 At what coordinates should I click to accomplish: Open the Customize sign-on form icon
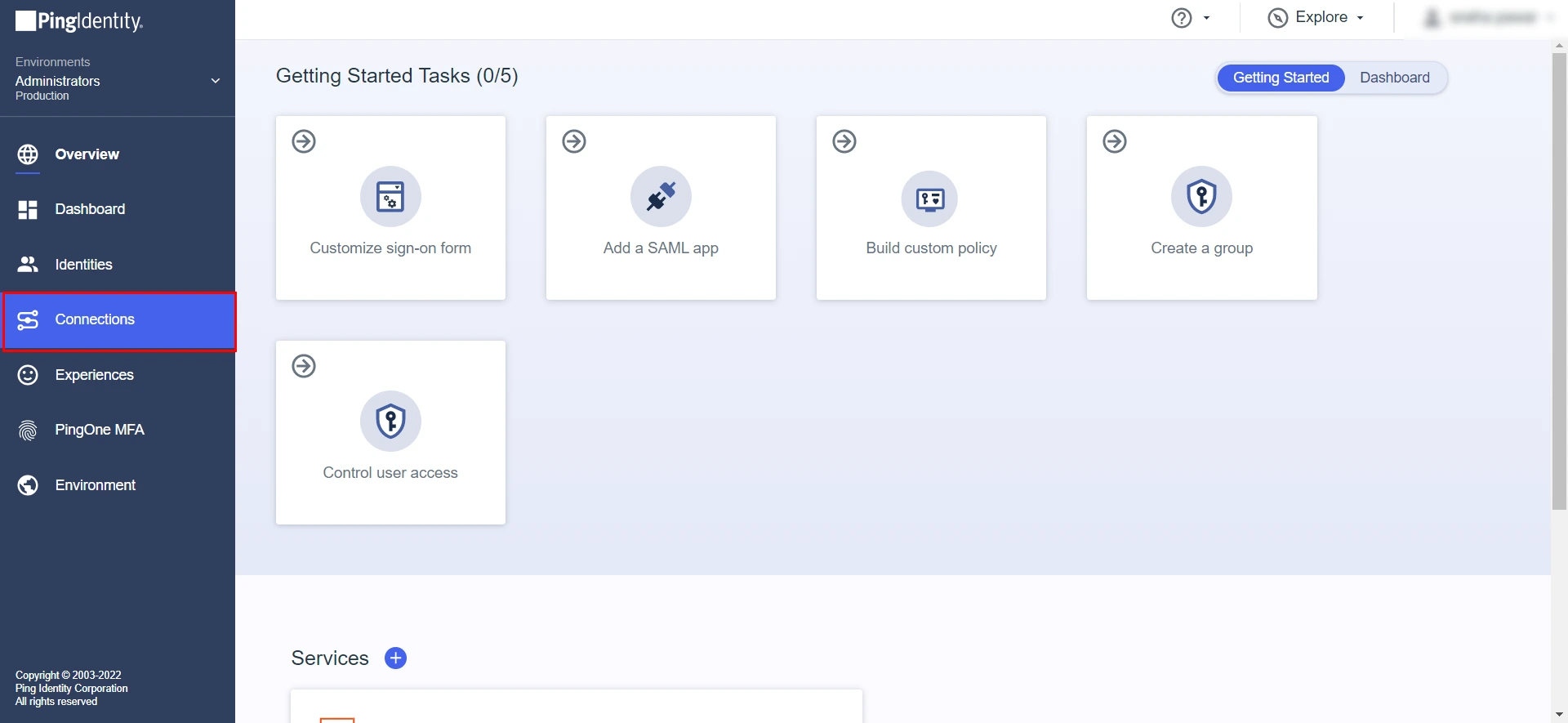pyautogui.click(x=390, y=197)
